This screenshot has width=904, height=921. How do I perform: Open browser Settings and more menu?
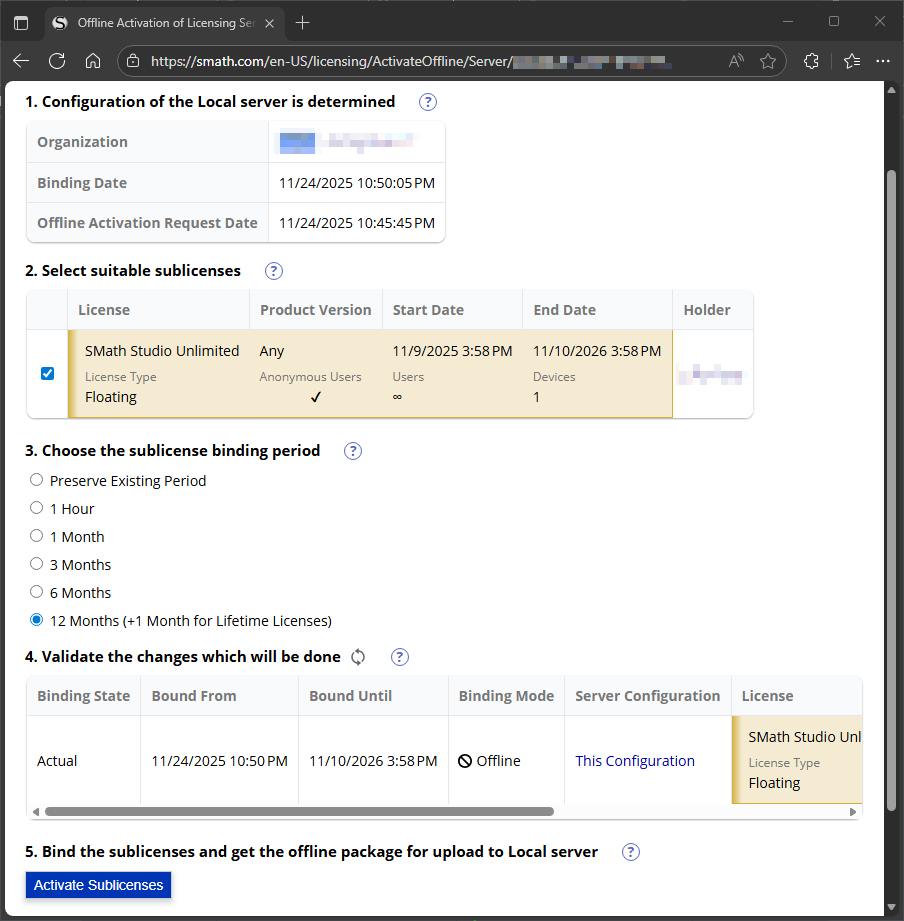pyautogui.click(x=883, y=61)
